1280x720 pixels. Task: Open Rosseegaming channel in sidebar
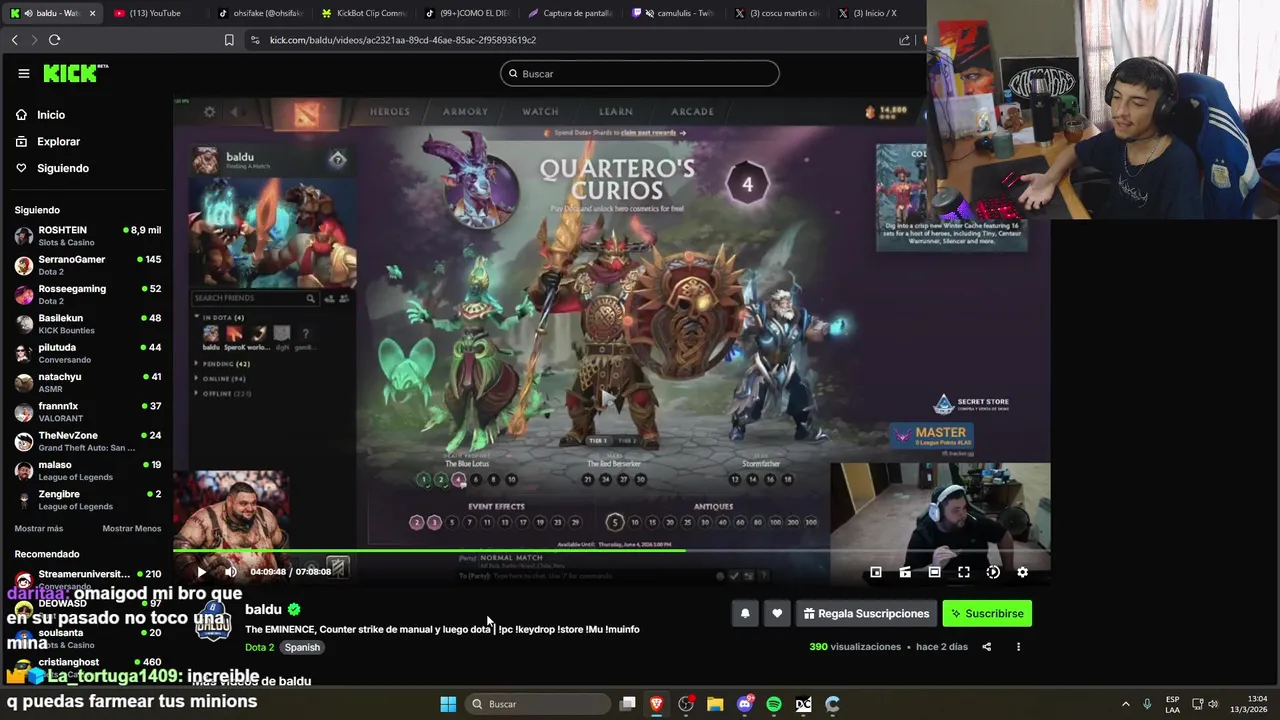[x=88, y=294]
